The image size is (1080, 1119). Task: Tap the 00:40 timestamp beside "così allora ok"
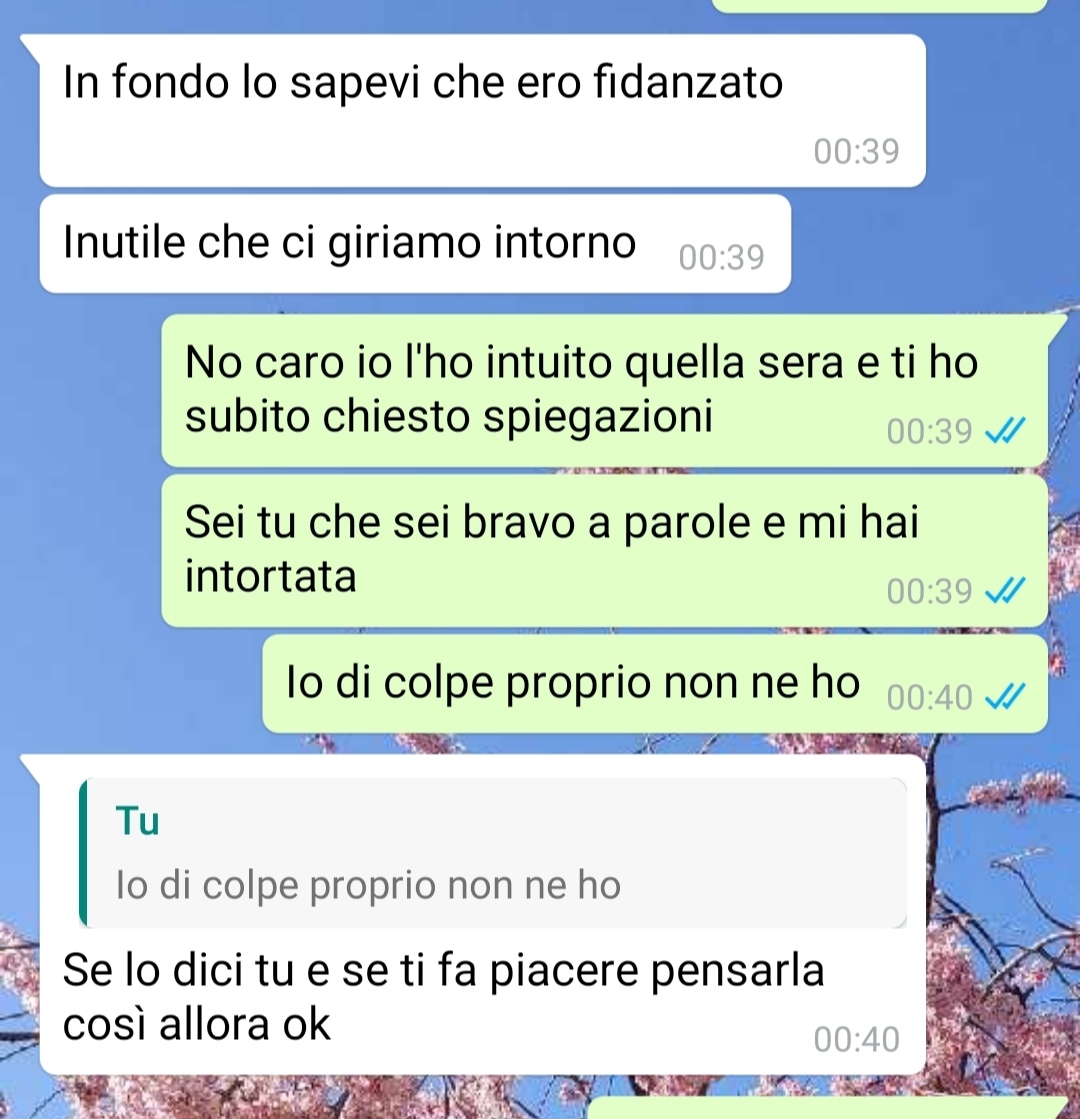pyautogui.click(x=856, y=1039)
